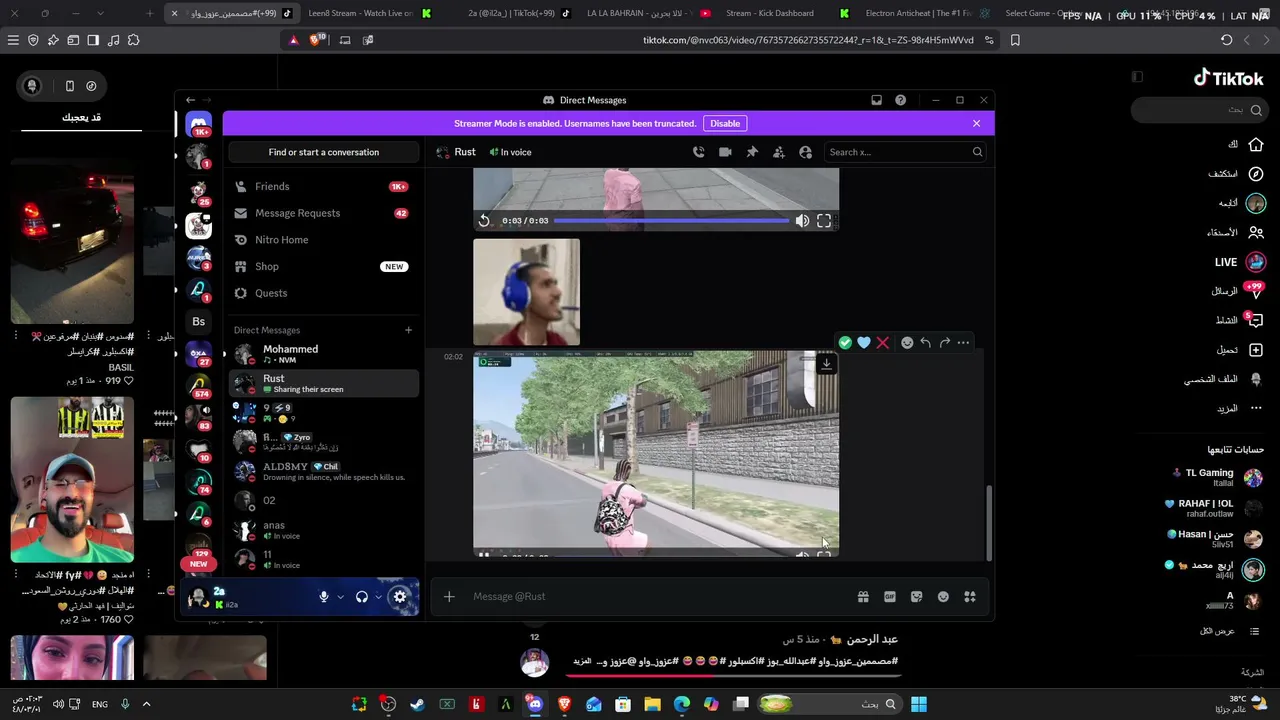Click Find or start a conversation
The height and width of the screenshot is (720, 1280).
(x=324, y=152)
